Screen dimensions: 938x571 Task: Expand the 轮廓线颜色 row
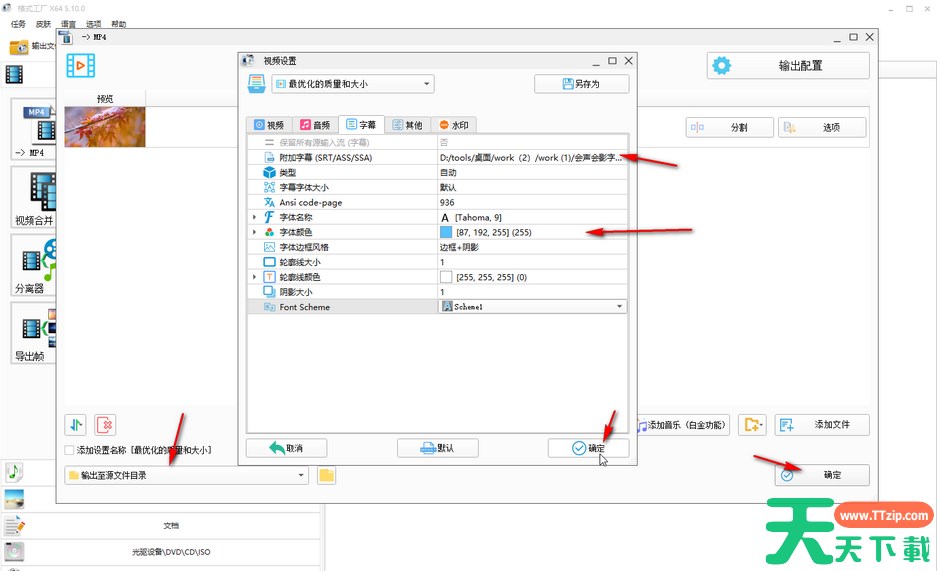click(254, 277)
